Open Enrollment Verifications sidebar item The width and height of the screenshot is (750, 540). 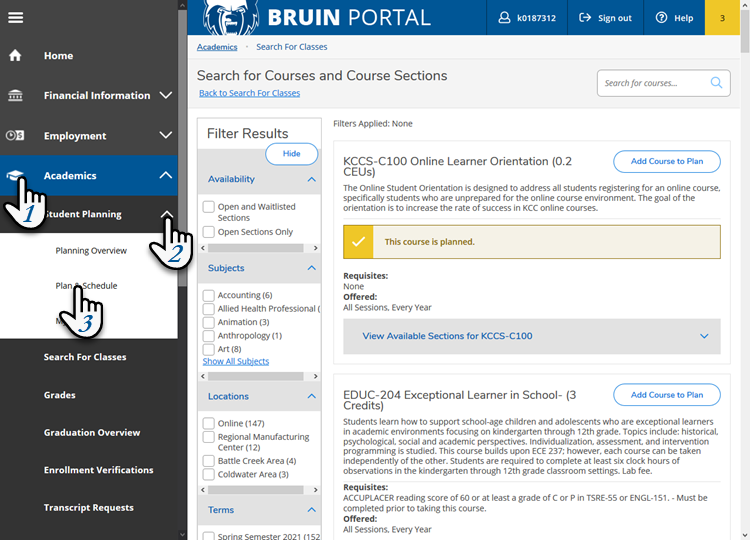[x=99, y=470]
